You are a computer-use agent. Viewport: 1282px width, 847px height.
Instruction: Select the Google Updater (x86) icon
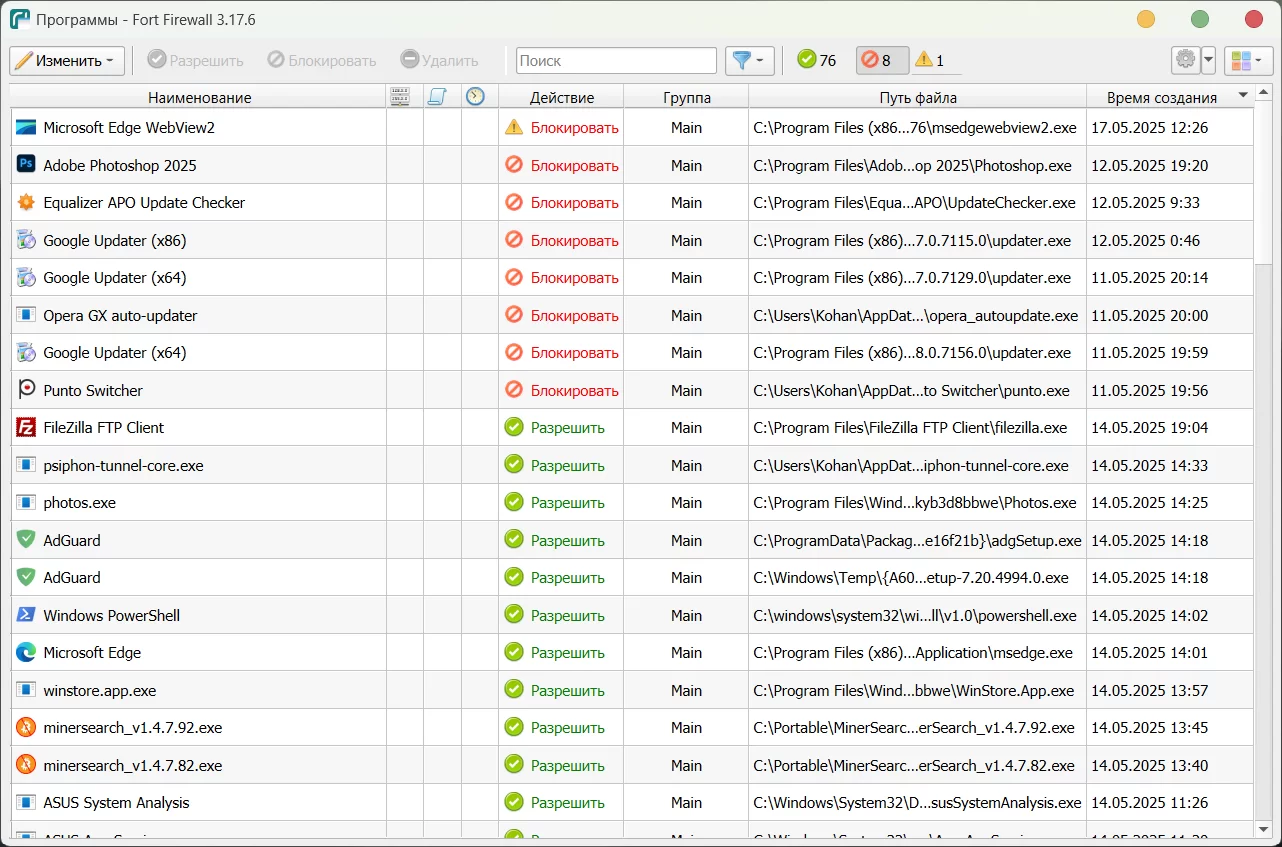(x=26, y=240)
